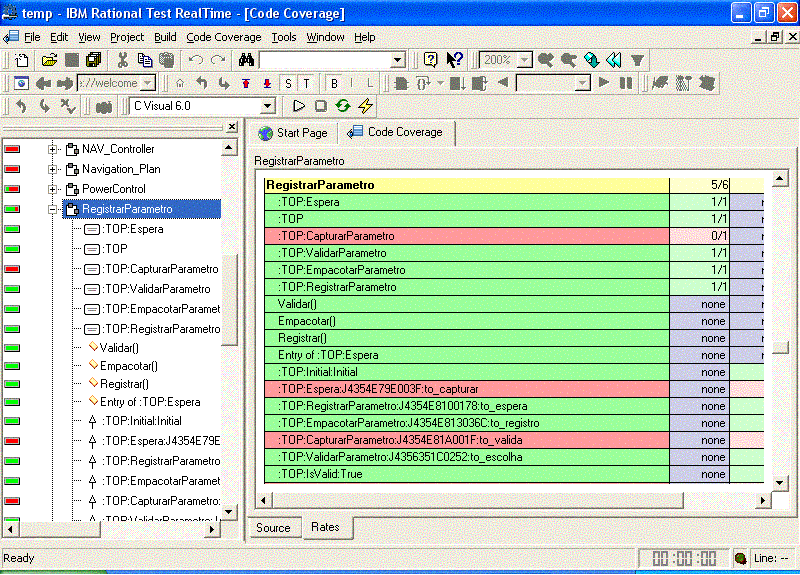Click the rates table horizontal scroll-right arrow
This screenshot has height=575, width=800.
click(762, 501)
